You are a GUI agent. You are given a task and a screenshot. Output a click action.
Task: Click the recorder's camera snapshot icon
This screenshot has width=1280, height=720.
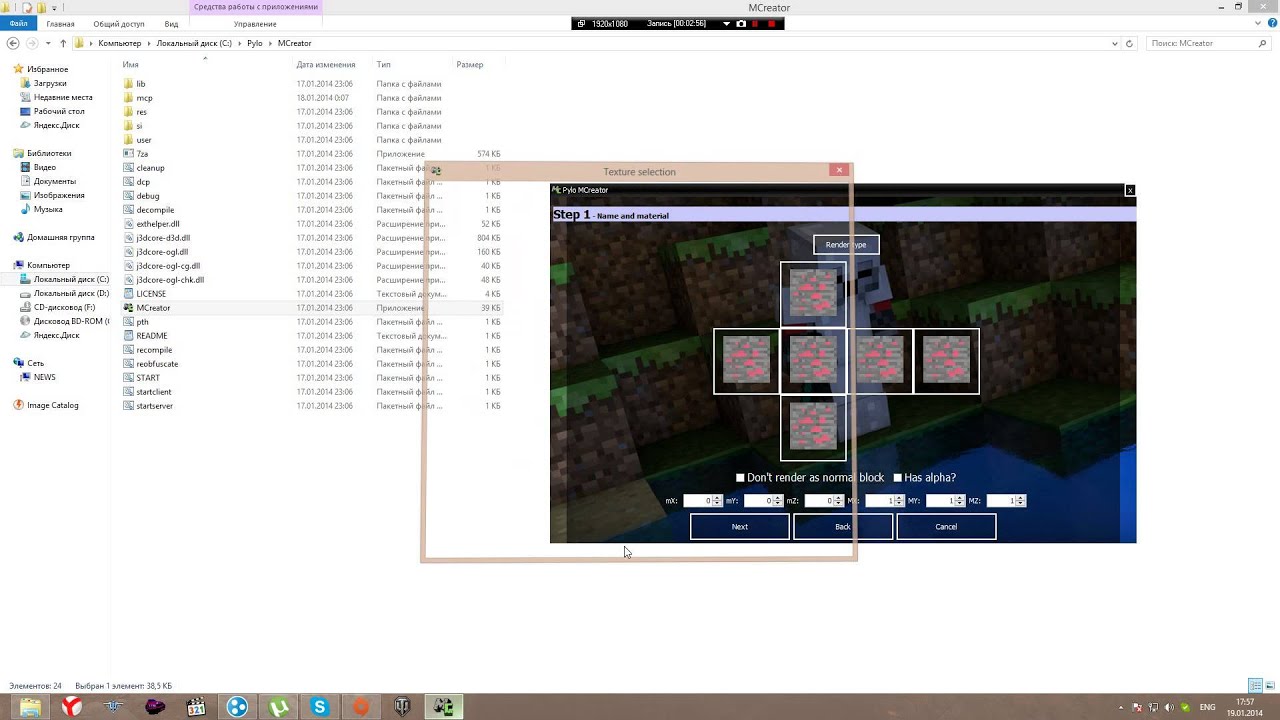coord(741,23)
